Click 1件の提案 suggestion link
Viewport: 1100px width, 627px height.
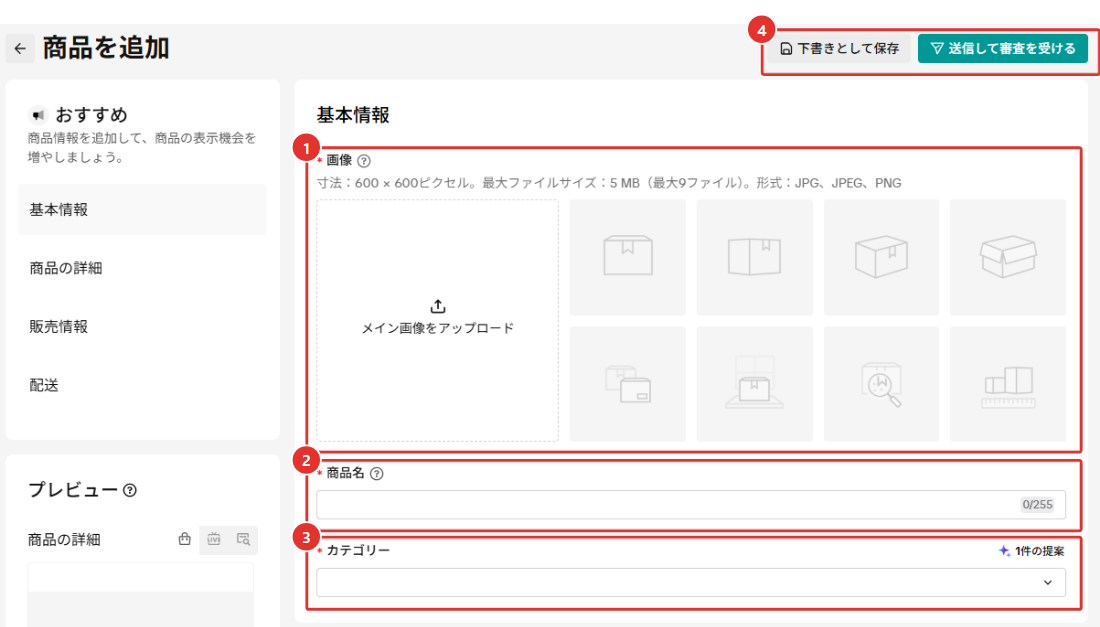pos(1031,551)
